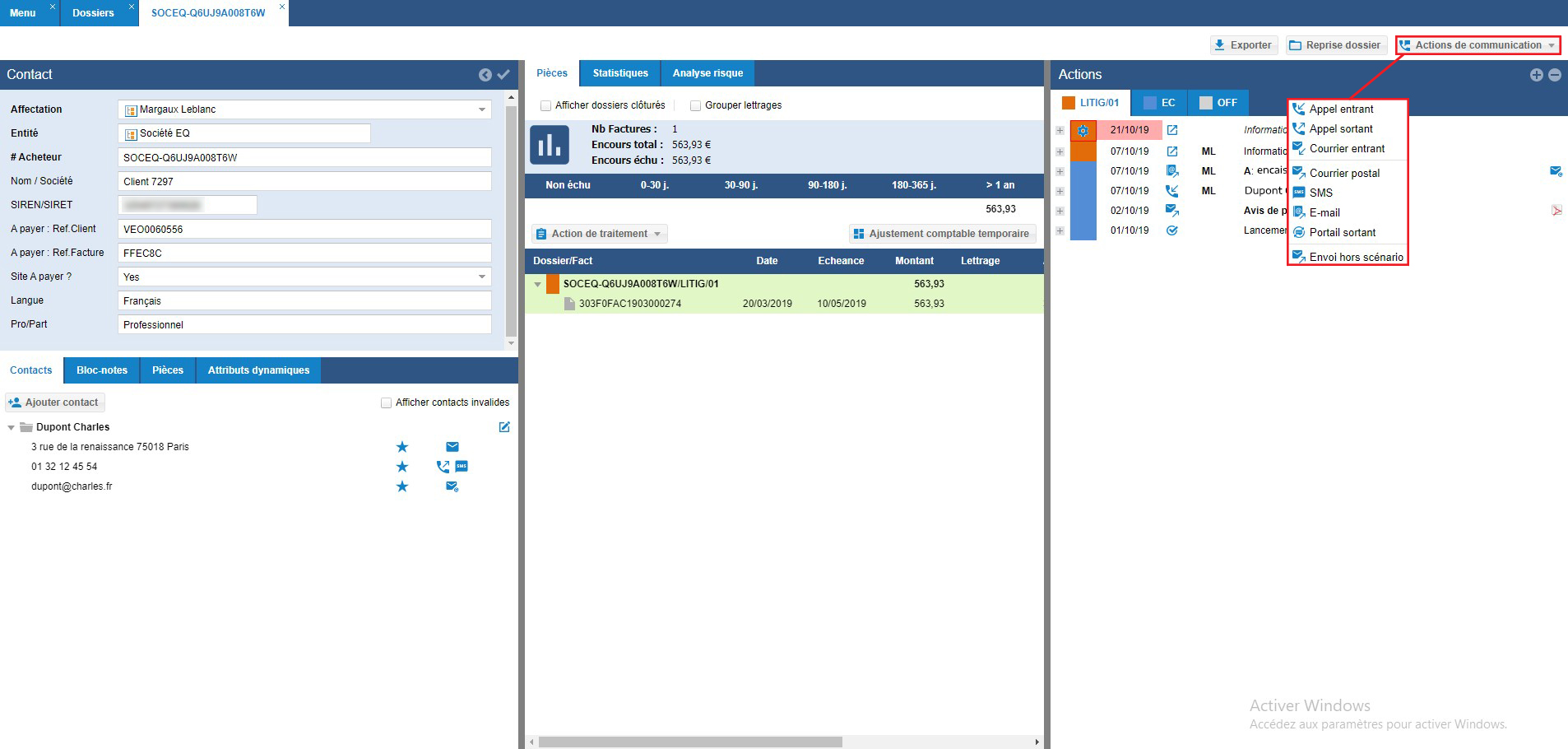
Task: Click the Exporter button
Action: coord(1242,45)
